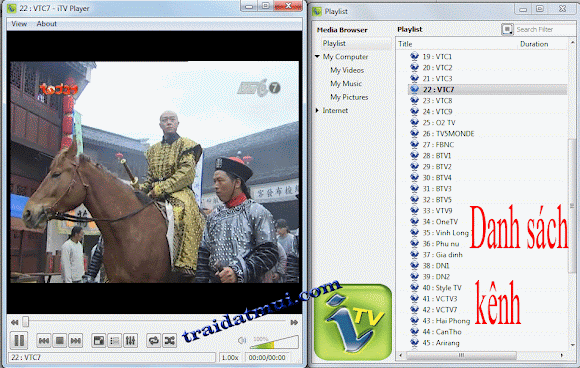580x368 pixels.
Task: Click the previous track button
Action: click(x=44, y=340)
